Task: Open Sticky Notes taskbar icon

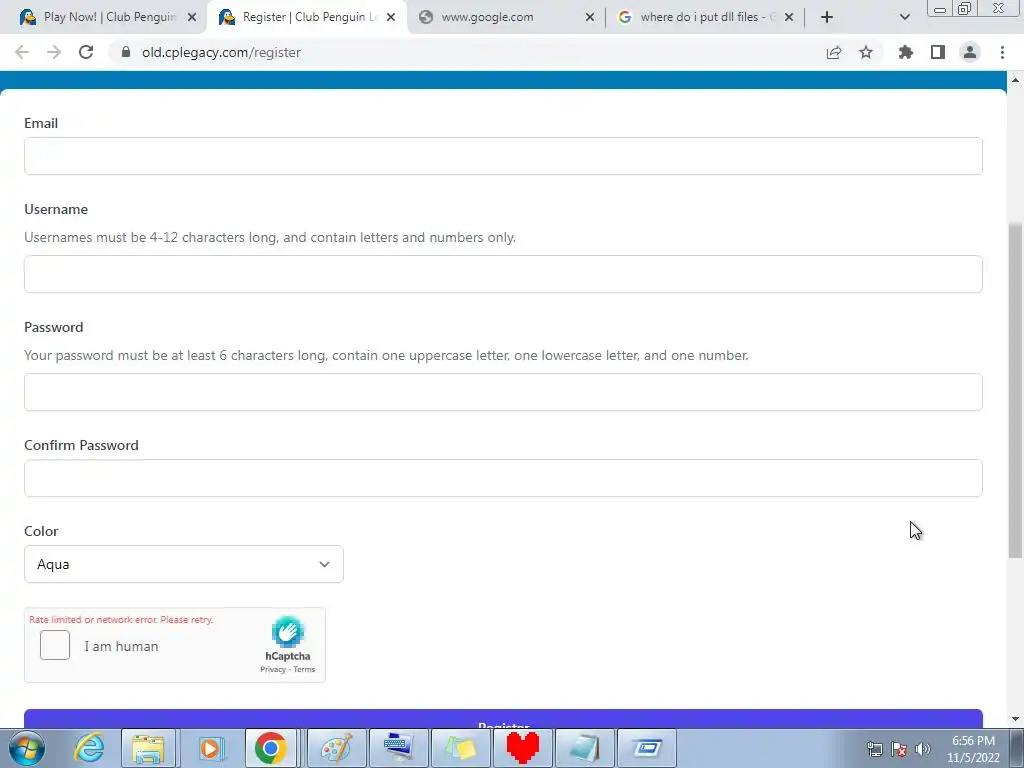Action: click(461, 748)
